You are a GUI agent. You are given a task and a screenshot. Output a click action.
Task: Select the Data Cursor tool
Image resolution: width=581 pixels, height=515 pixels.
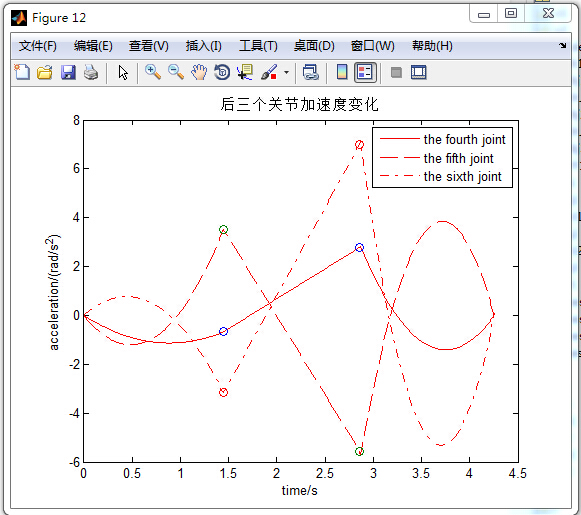[x=245, y=72]
